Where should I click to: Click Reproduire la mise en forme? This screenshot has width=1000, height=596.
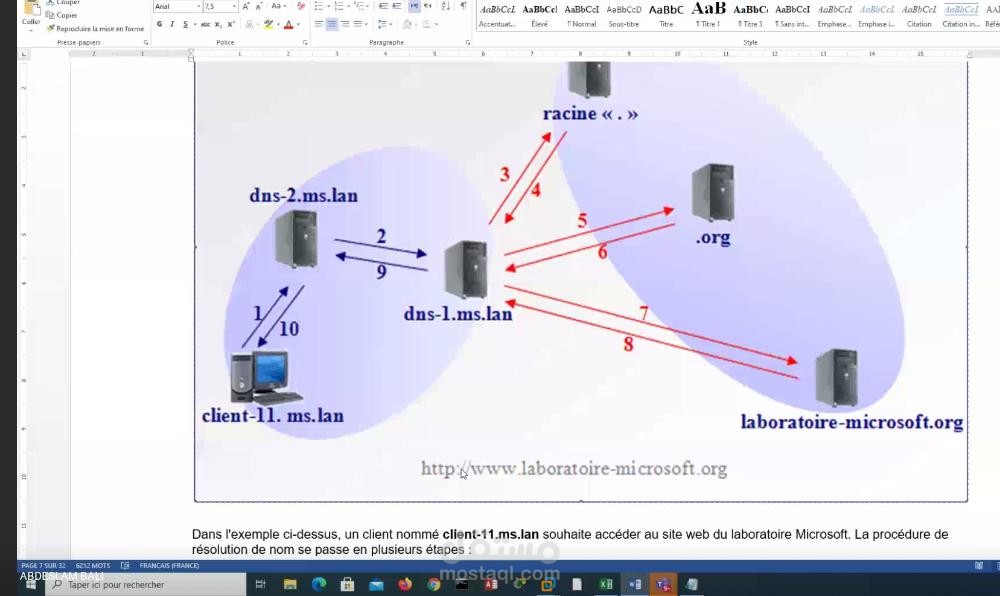click(95, 29)
